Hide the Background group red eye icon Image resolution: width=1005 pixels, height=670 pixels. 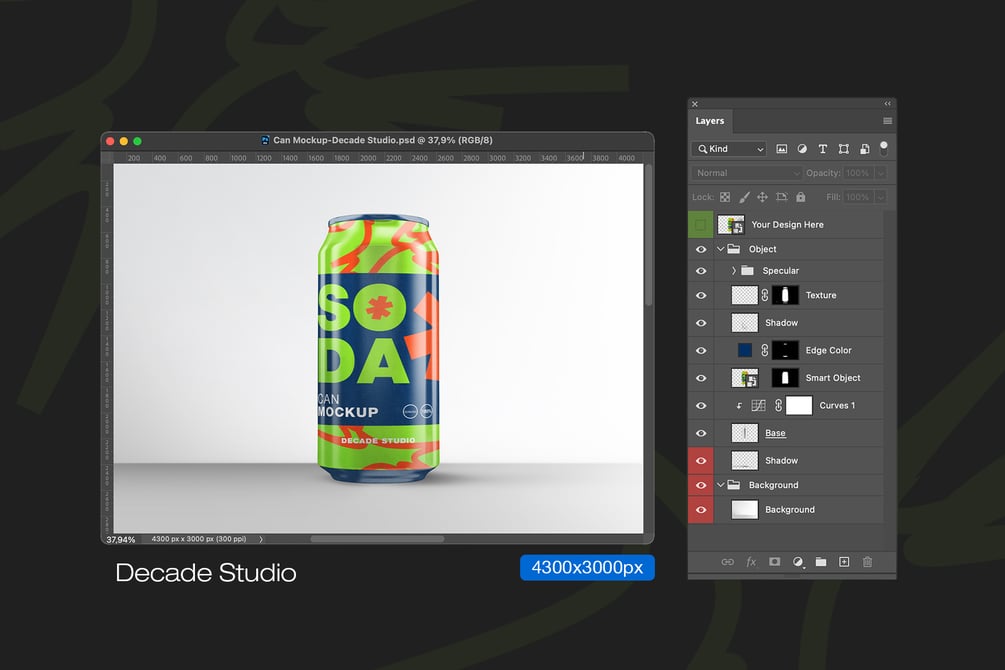click(701, 485)
